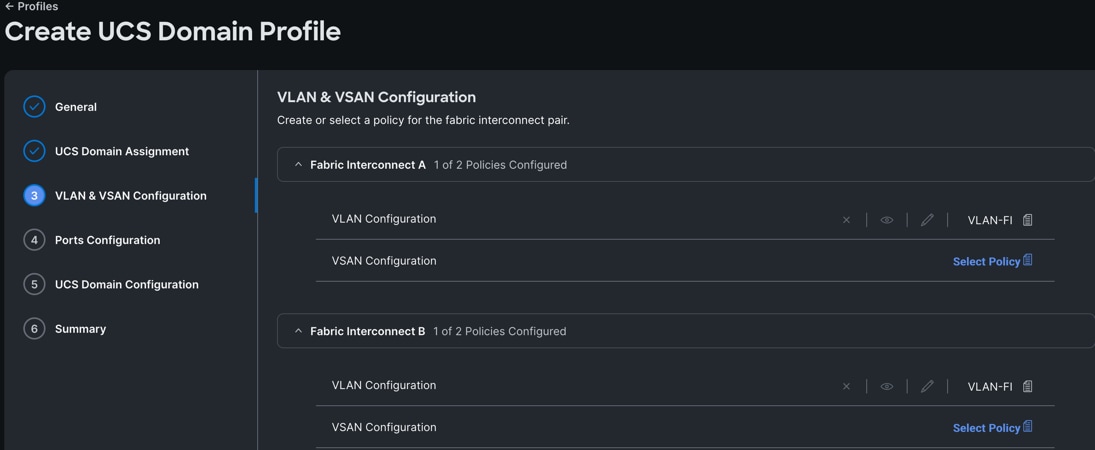Open the General step
1095x450 pixels.
(x=75, y=107)
